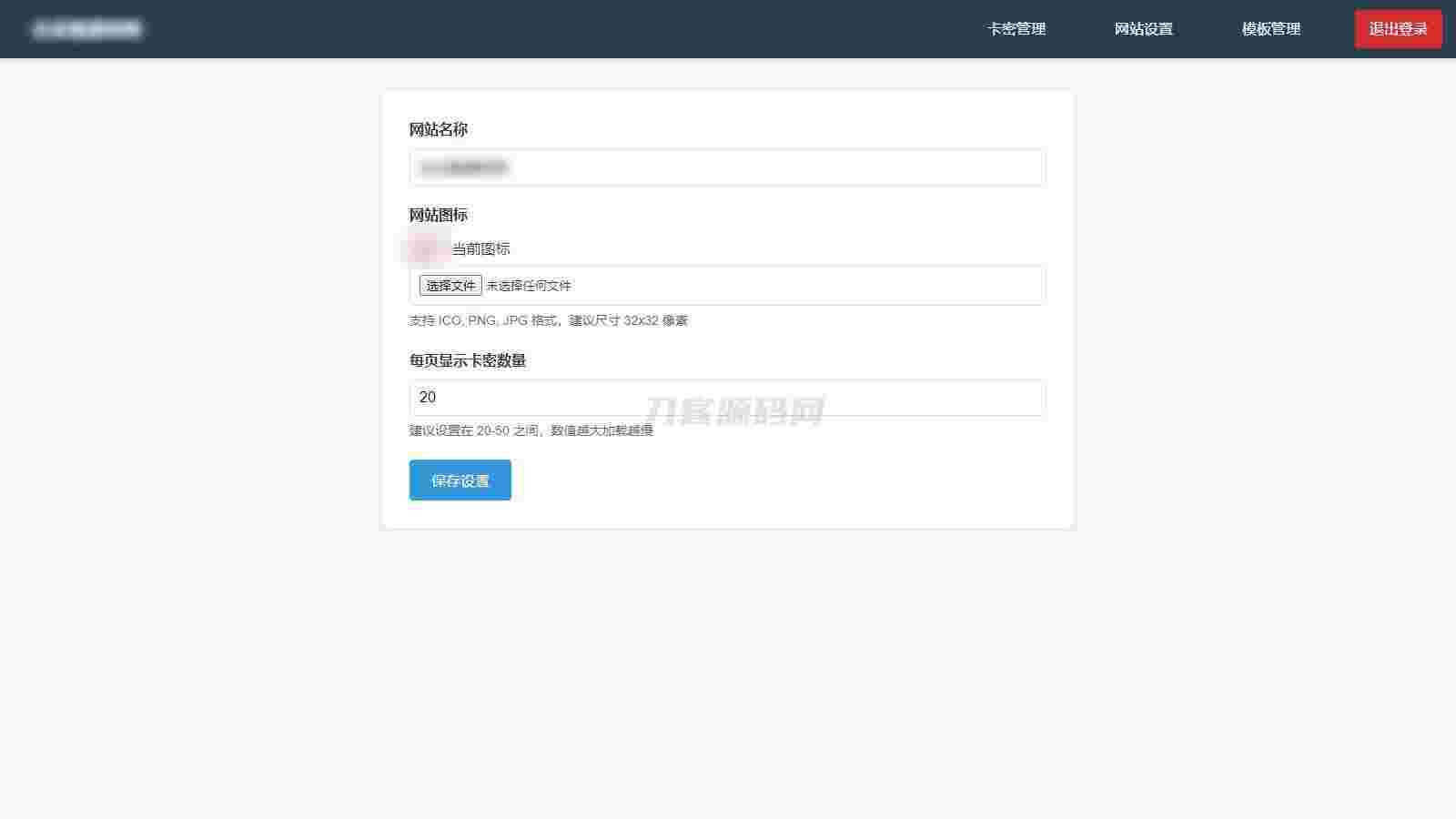This screenshot has height=819, width=1456.
Task: Go to 网站设置 in the navigation bar
Action: tap(1144, 29)
